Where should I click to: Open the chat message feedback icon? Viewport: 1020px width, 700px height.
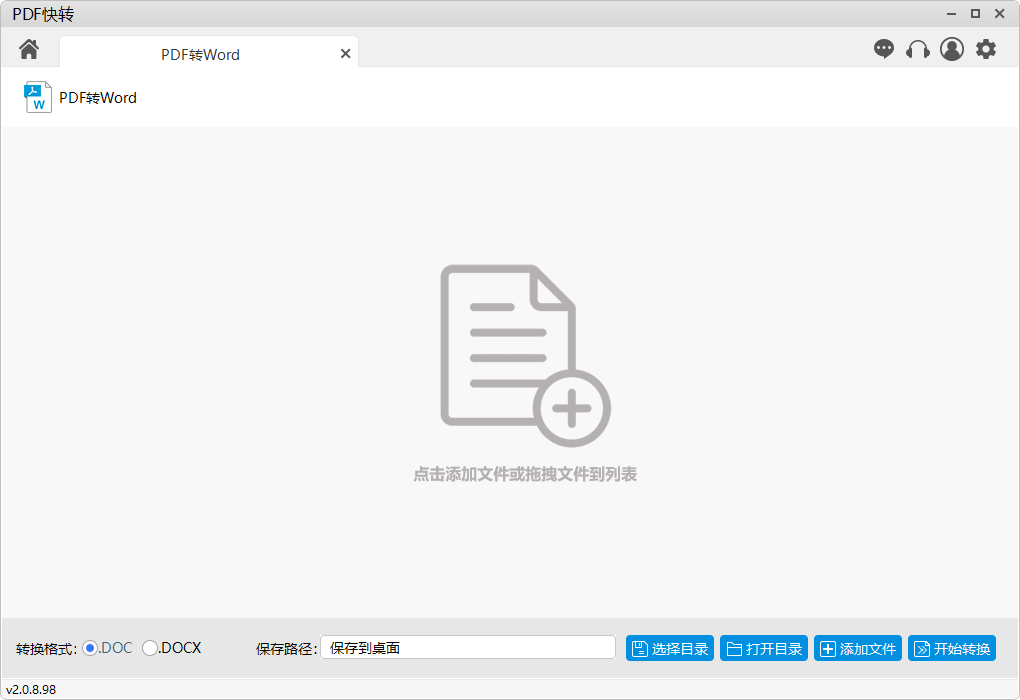[x=883, y=49]
